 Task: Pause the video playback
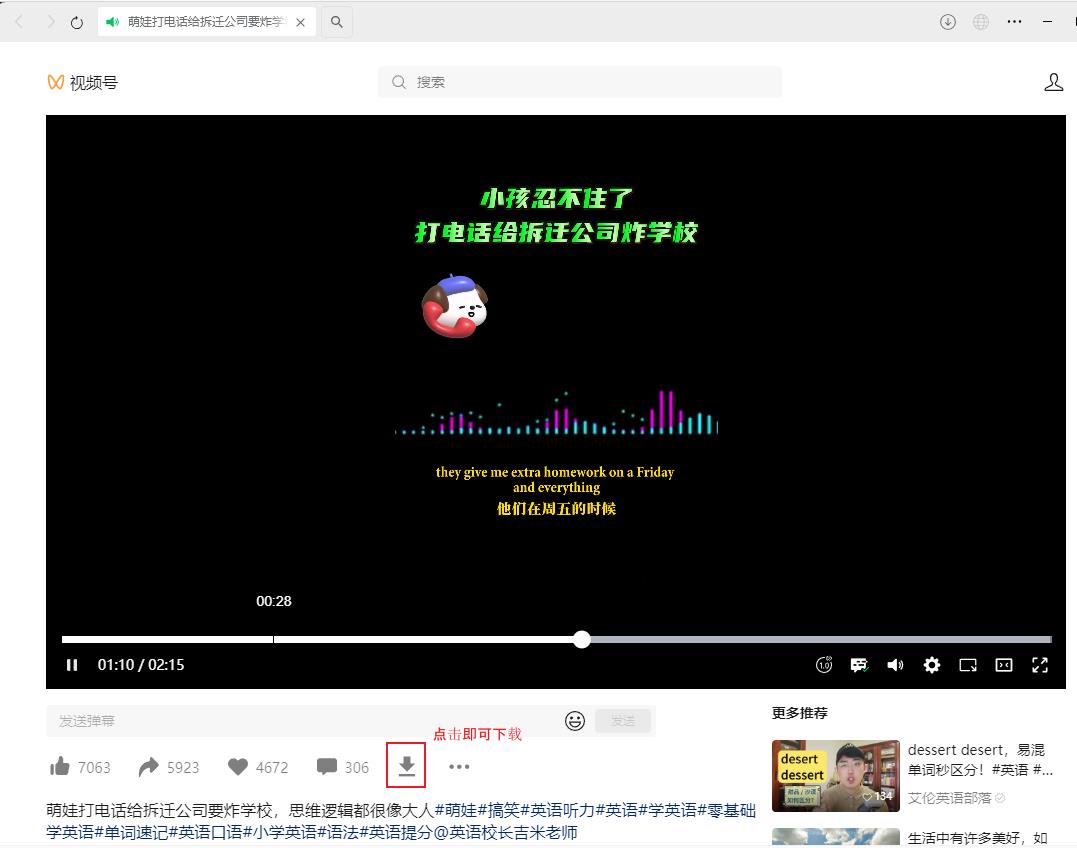72,665
